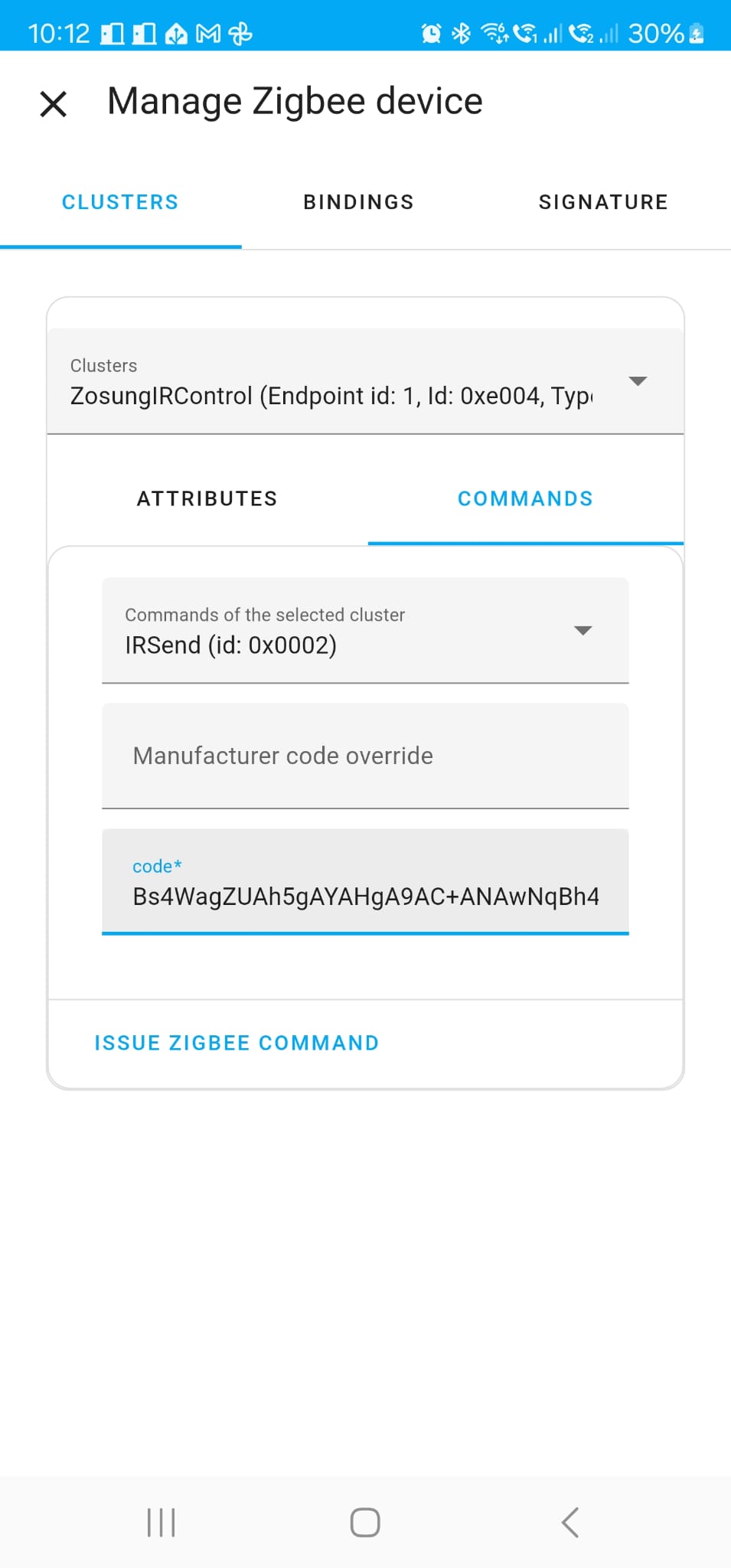The height and width of the screenshot is (1568, 731).
Task: Tap the Android recent apps icon
Action: [x=161, y=1522]
